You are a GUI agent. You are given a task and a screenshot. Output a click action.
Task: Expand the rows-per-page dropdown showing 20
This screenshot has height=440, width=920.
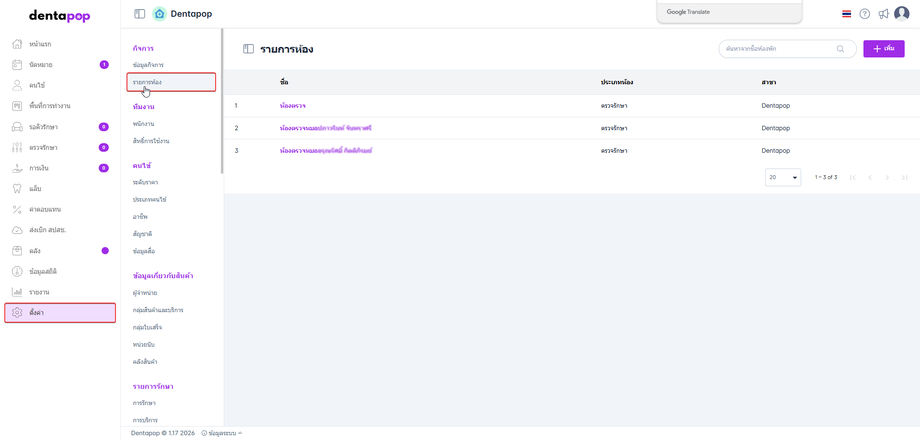tap(783, 177)
